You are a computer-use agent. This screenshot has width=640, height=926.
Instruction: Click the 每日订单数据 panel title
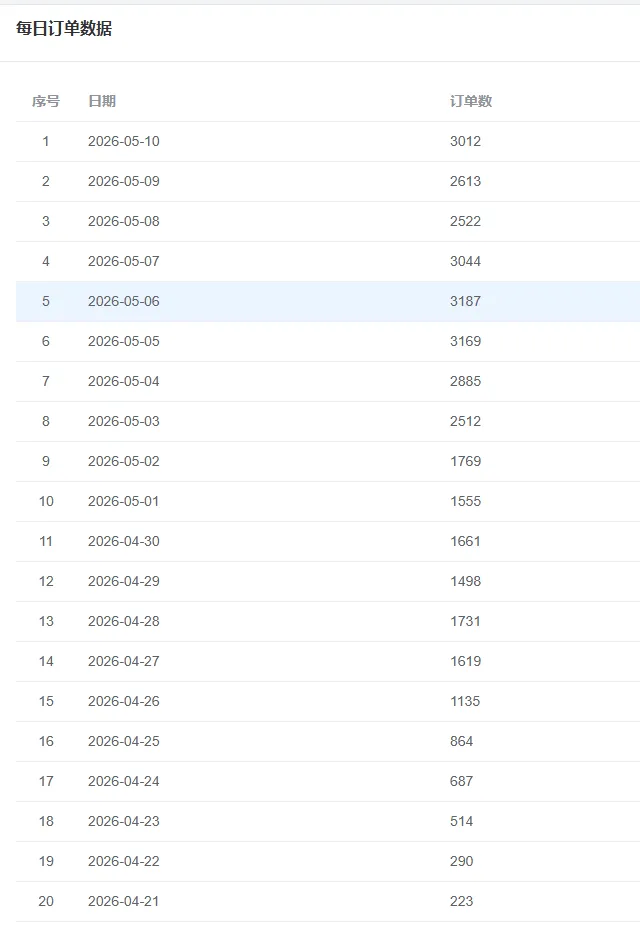coord(64,28)
